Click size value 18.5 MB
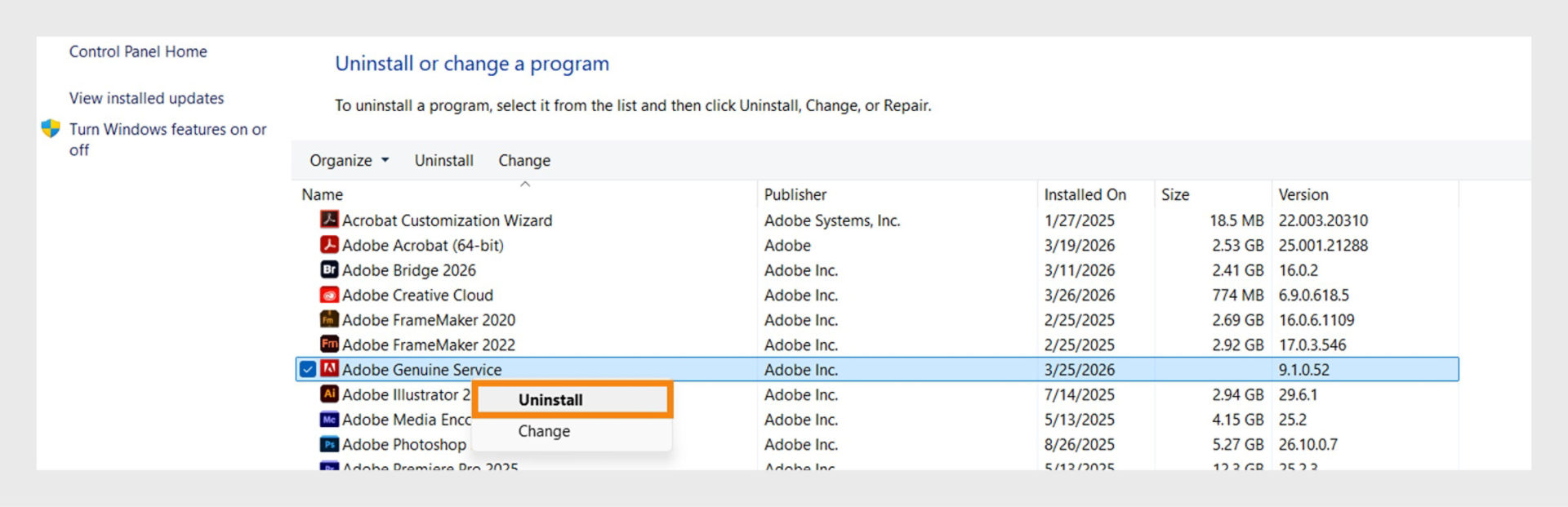The height and width of the screenshot is (507, 1568). click(1236, 220)
